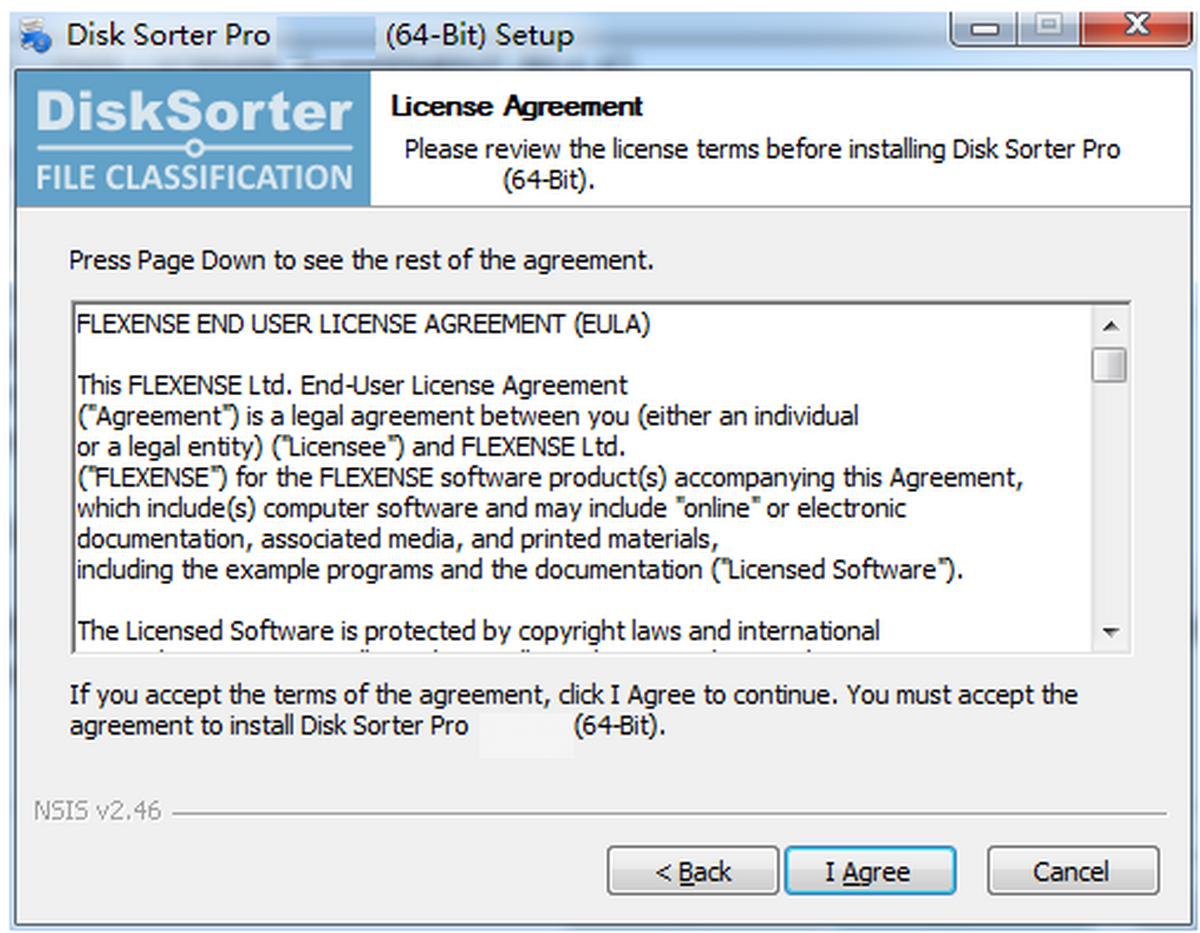Click the License Agreement heading
Viewport: 1200px width, 933px height.
click(x=516, y=106)
